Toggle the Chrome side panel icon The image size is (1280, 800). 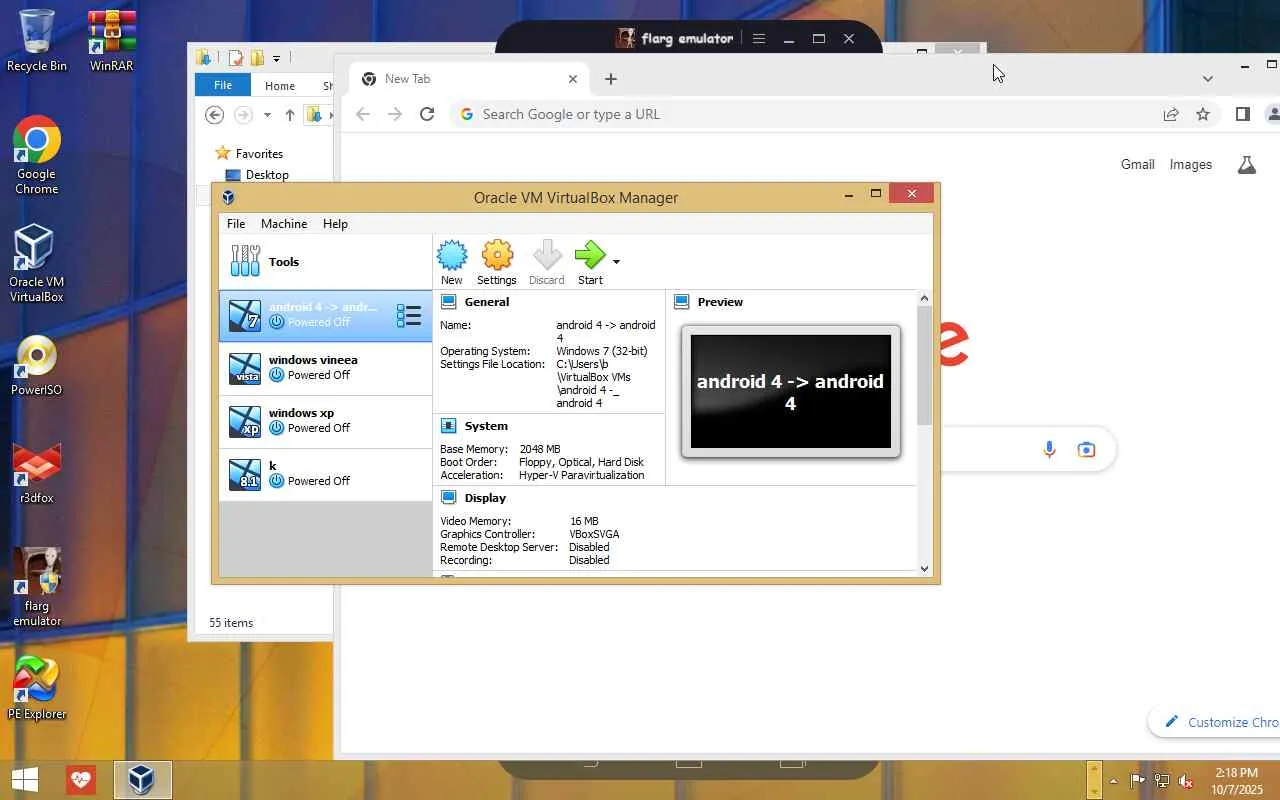click(x=1243, y=114)
